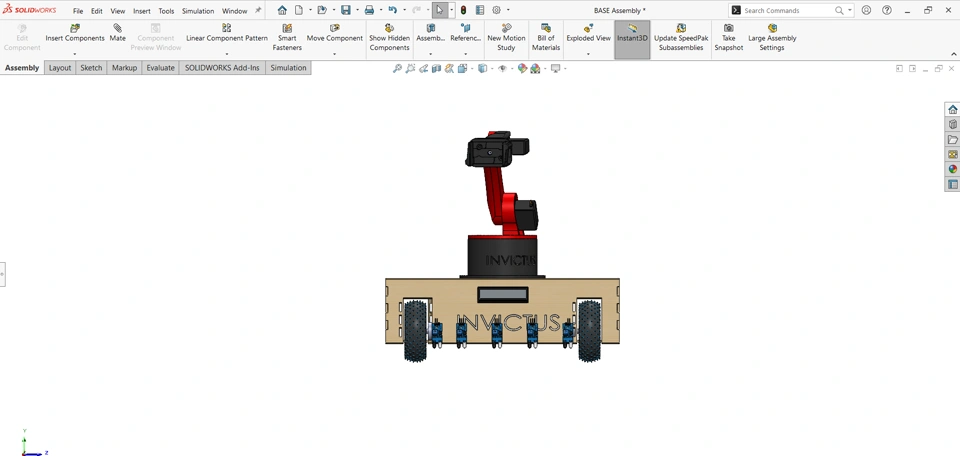The width and height of the screenshot is (960, 456).
Task: Choose Linear Component Pattern
Action: pyautogui.click(x=227, y=32)
